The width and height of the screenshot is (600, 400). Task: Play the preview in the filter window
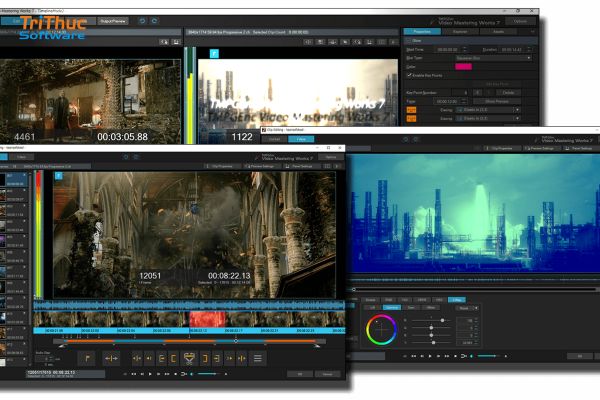(x=430, y=356)
